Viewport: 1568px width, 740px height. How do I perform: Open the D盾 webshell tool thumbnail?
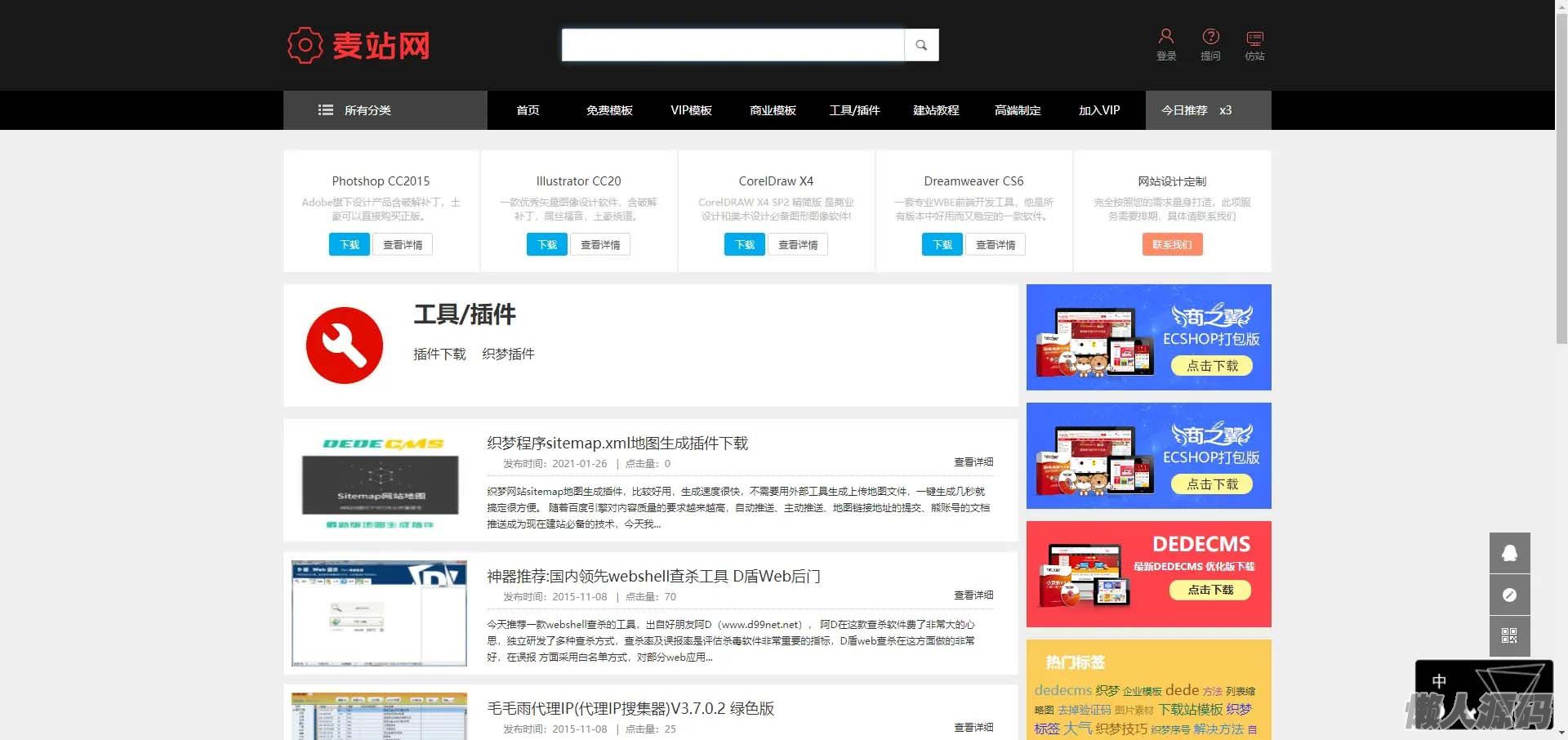click(x=380, y=613)
